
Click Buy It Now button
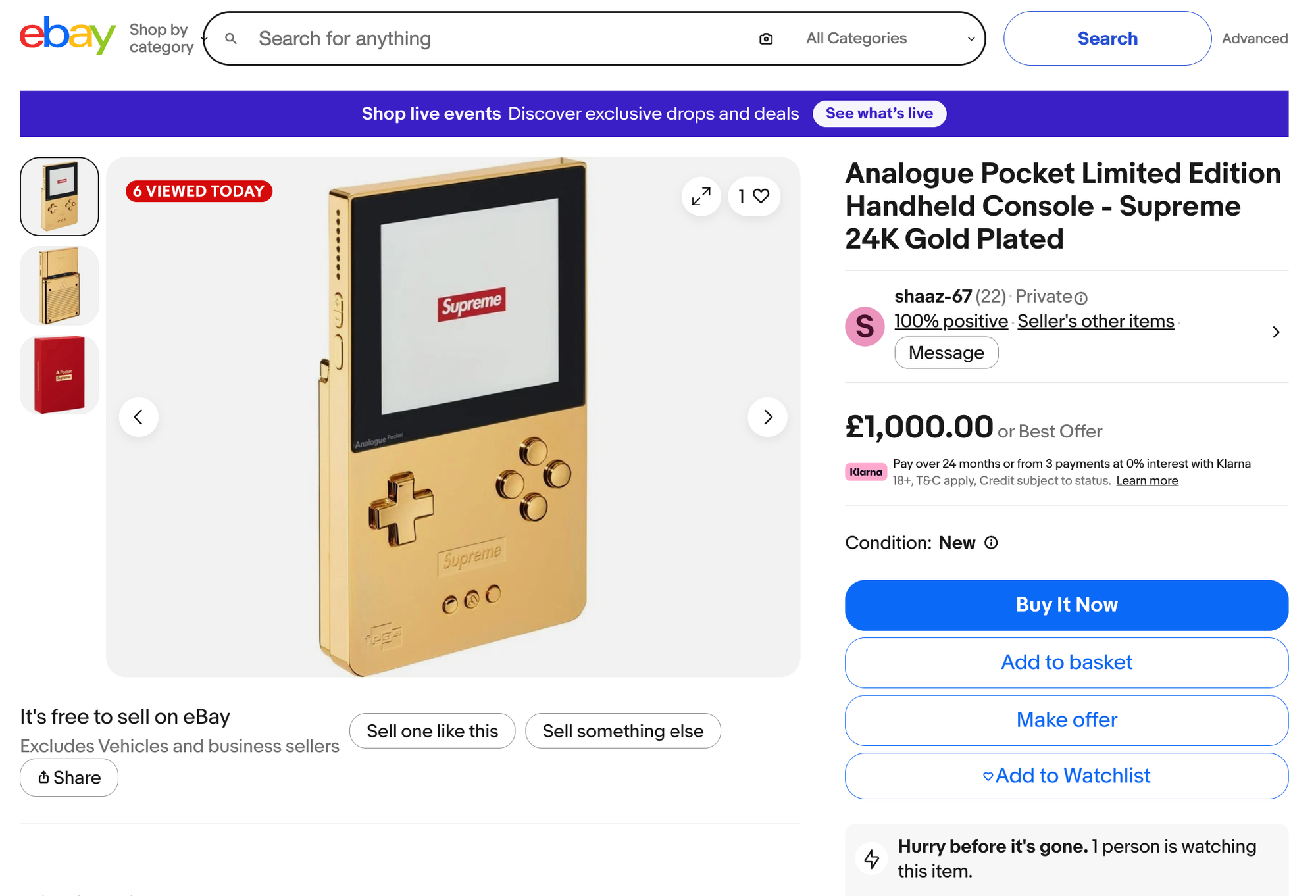pyautogui.click(x=1067, y=605)
